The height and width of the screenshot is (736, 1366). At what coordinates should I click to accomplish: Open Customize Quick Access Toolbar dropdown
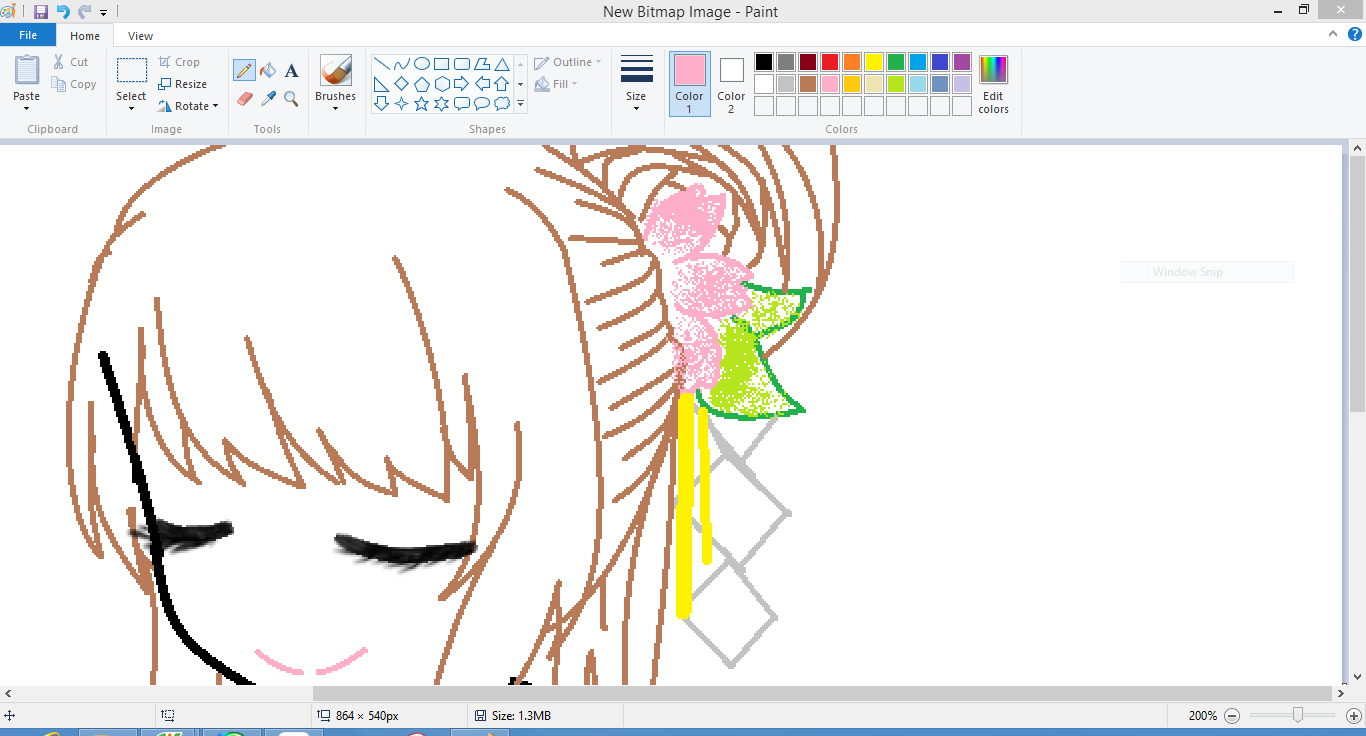pyautogui.click(x=103, y=13)
